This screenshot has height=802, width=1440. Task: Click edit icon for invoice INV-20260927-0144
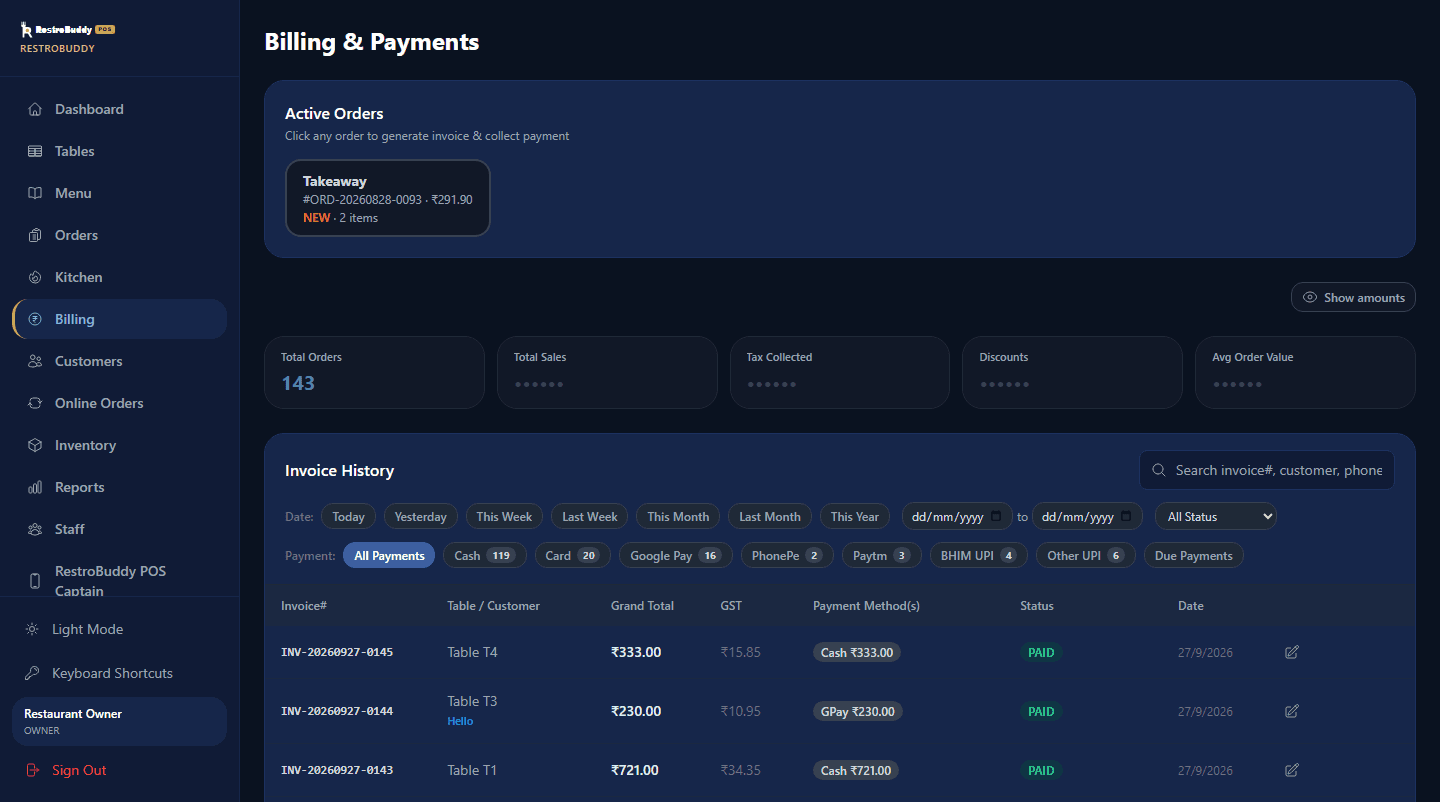point(1292,711)
